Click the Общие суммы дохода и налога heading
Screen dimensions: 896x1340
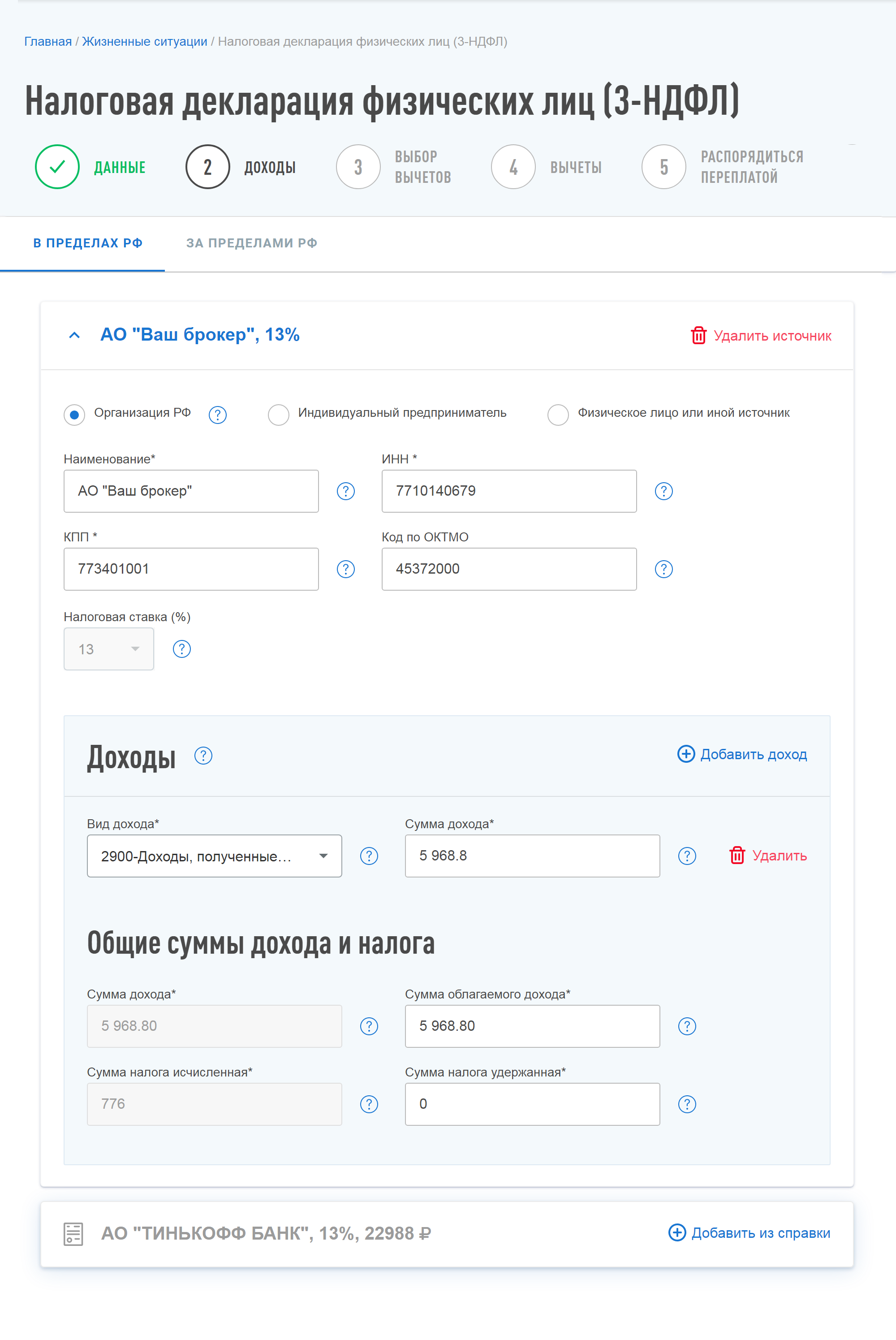(x=261, y=943)
